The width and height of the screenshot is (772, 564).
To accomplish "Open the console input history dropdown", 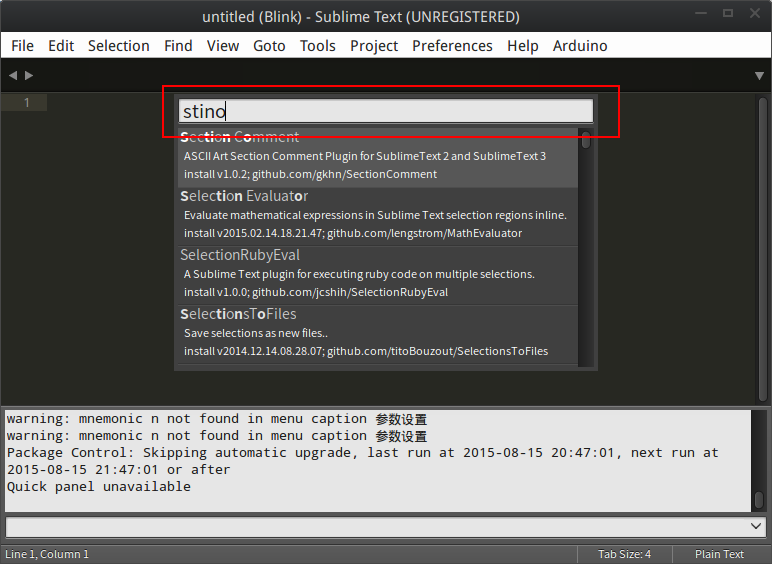I will pyautogui.click(x=756, y=527).
